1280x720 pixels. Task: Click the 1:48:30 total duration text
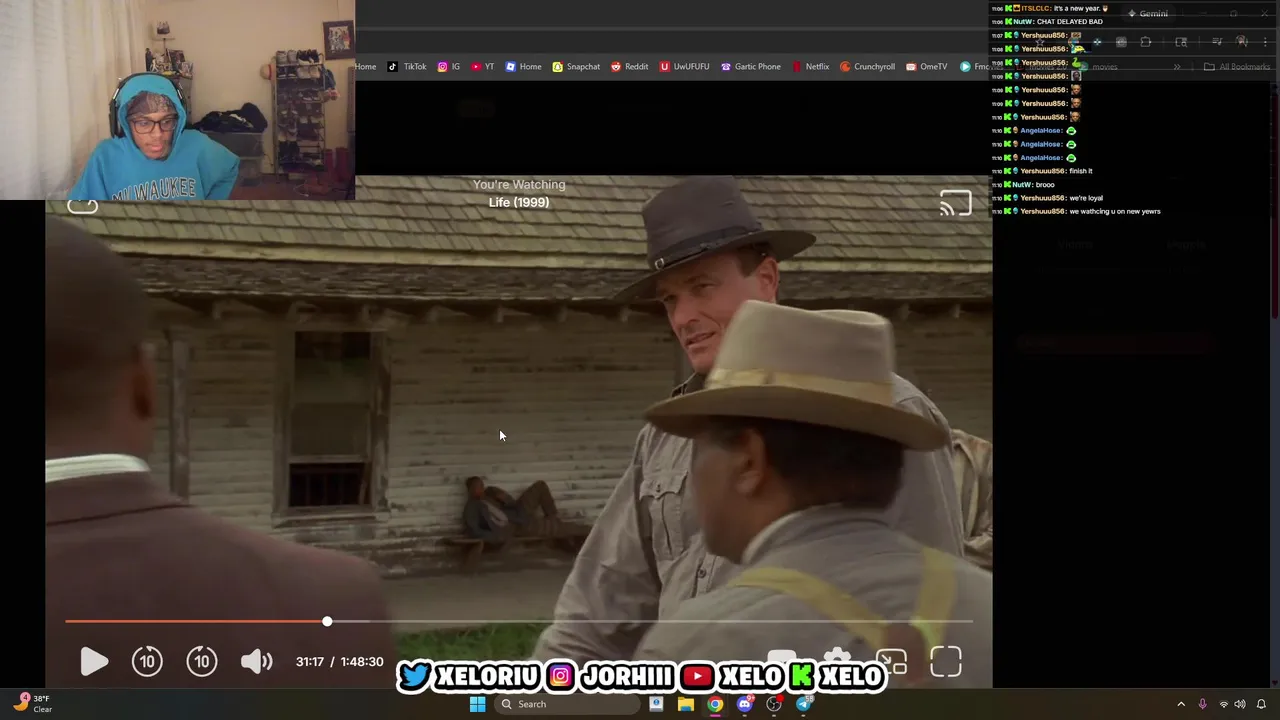tap(362, 662)
